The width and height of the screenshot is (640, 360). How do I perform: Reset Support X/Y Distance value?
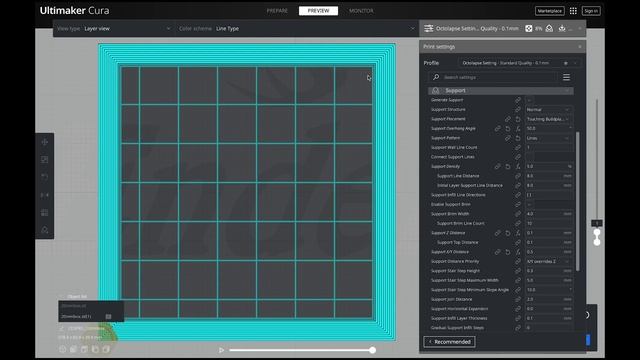pos(508,252)
